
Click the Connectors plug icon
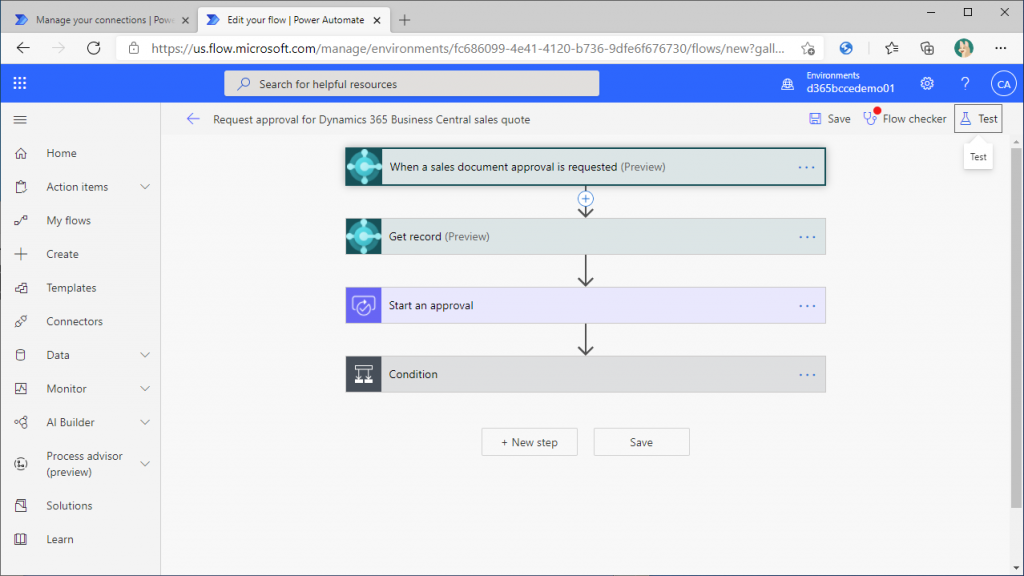21,321
